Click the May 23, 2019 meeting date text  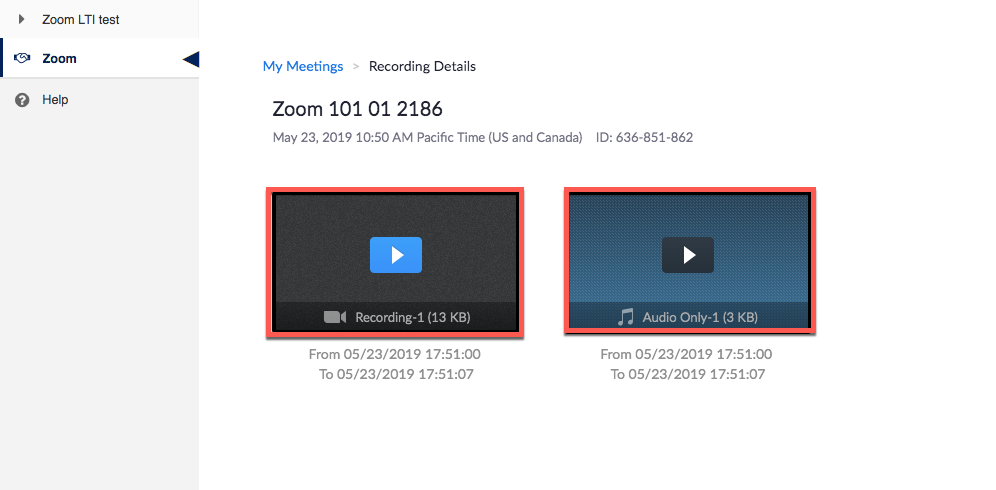427,138
